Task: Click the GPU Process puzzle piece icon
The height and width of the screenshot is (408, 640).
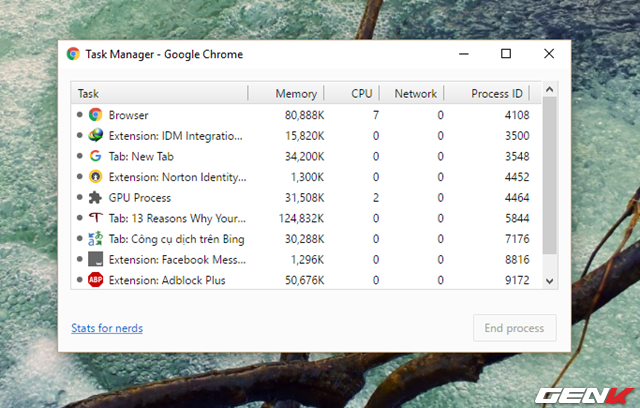Action: point(96,197)
